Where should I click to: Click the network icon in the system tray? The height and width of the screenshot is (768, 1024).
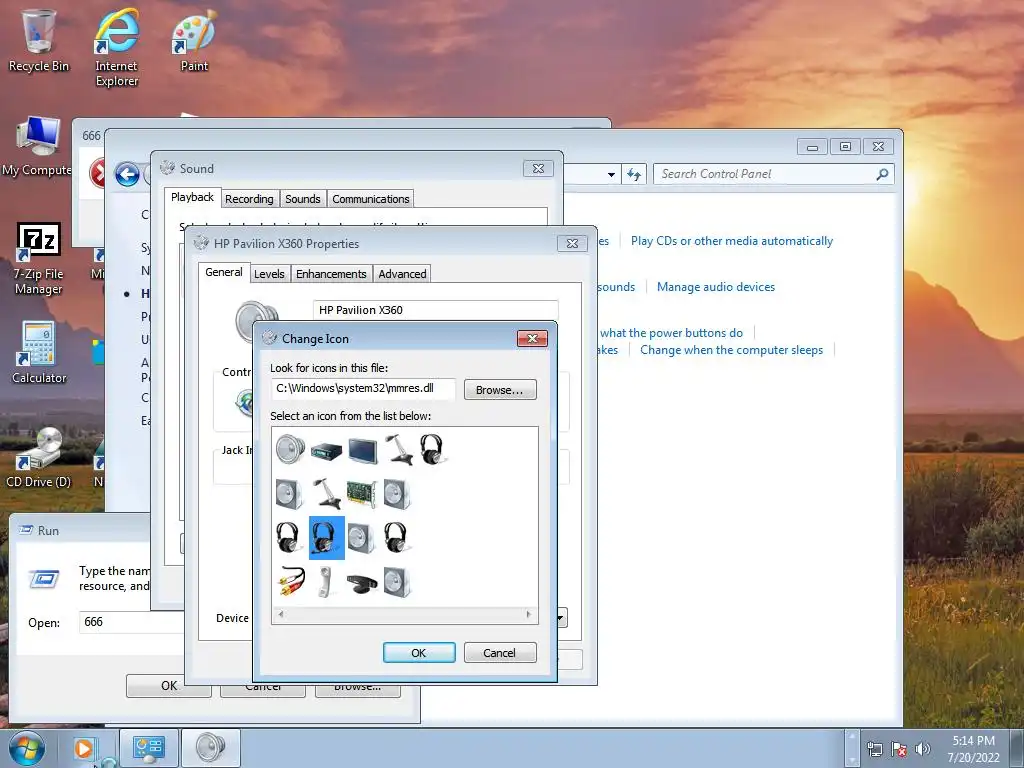click(x=874, y=749)
